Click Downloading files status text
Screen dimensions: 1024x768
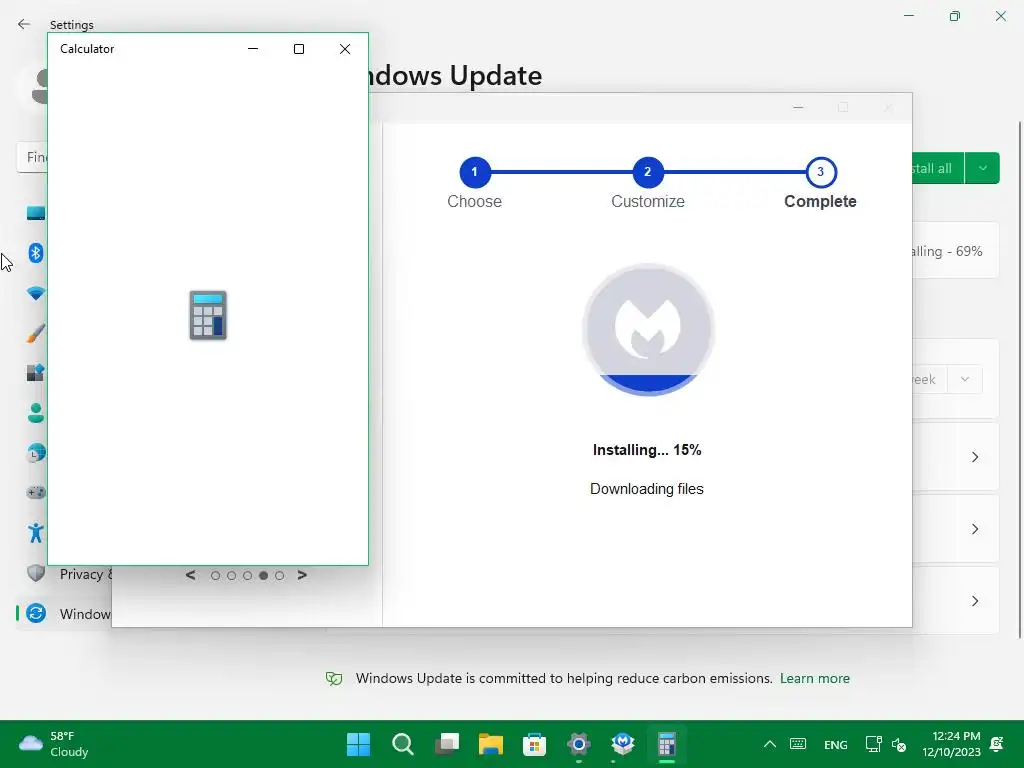click(647, 489)
